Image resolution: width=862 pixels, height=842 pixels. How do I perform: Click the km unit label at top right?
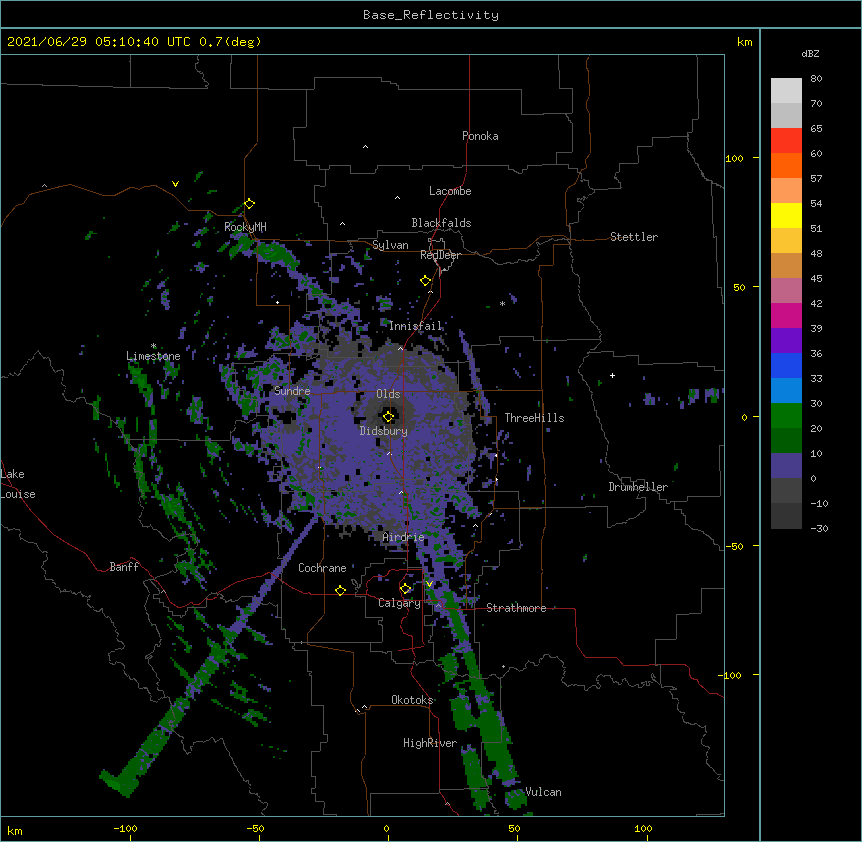[x=744, y=42]
